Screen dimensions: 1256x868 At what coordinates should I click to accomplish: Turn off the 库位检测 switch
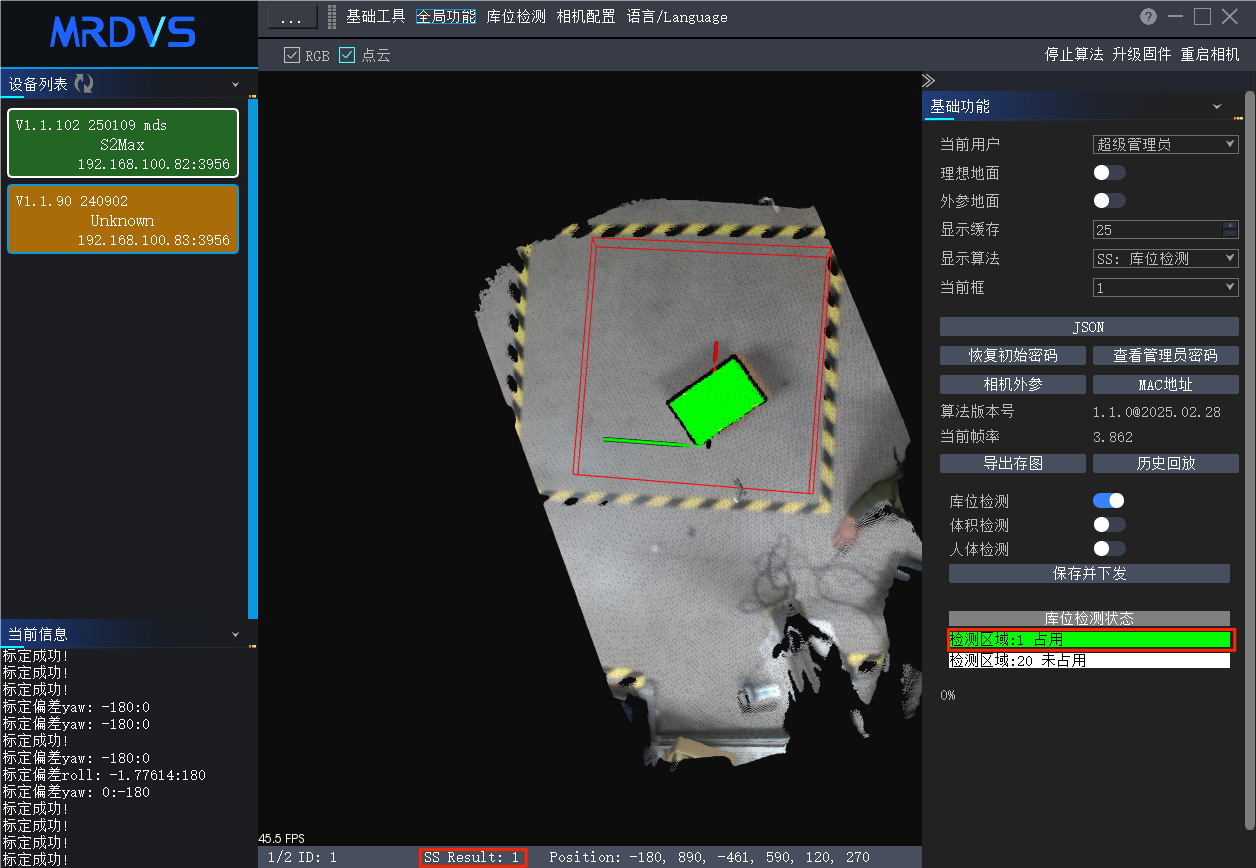point(1109,501)
